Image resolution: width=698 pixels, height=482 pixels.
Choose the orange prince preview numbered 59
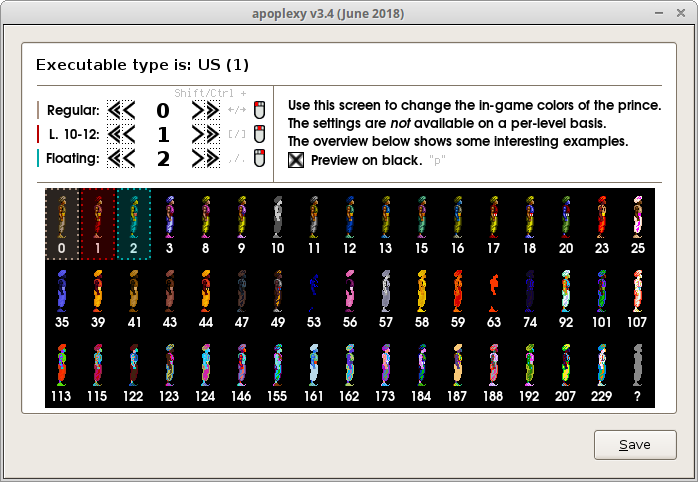coord(458,298)
